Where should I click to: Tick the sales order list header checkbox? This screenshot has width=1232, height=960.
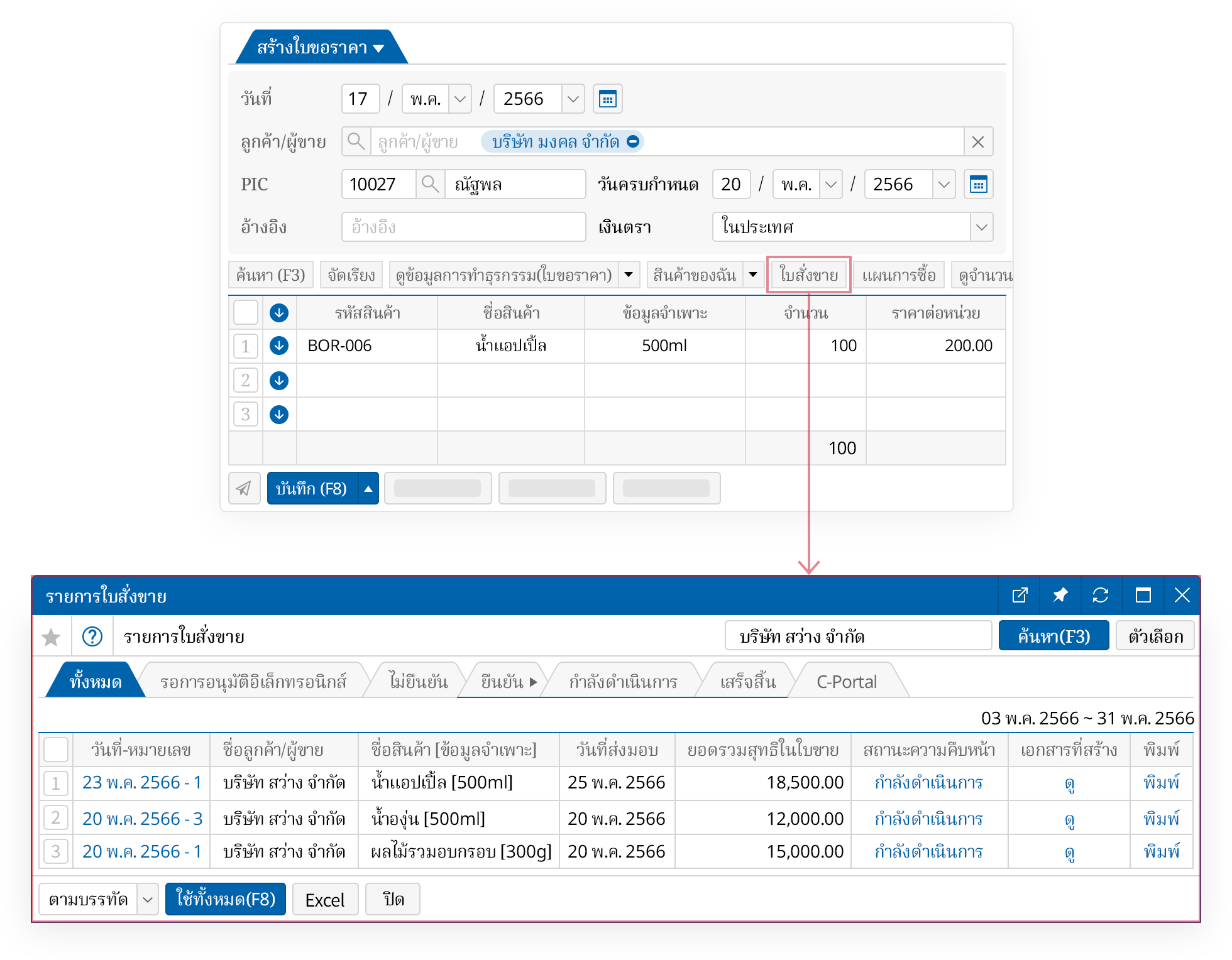point(56,750)
